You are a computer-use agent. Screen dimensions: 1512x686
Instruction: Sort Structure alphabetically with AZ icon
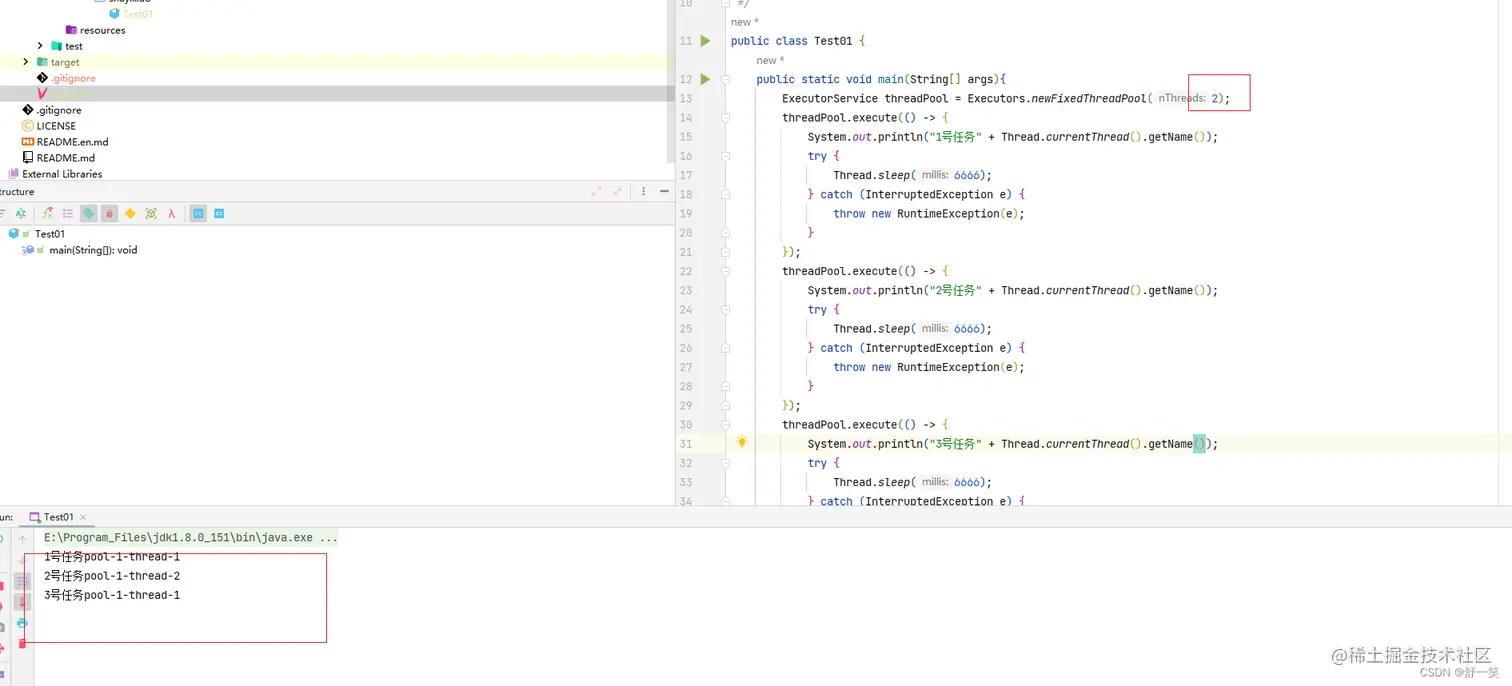(20, 214)
